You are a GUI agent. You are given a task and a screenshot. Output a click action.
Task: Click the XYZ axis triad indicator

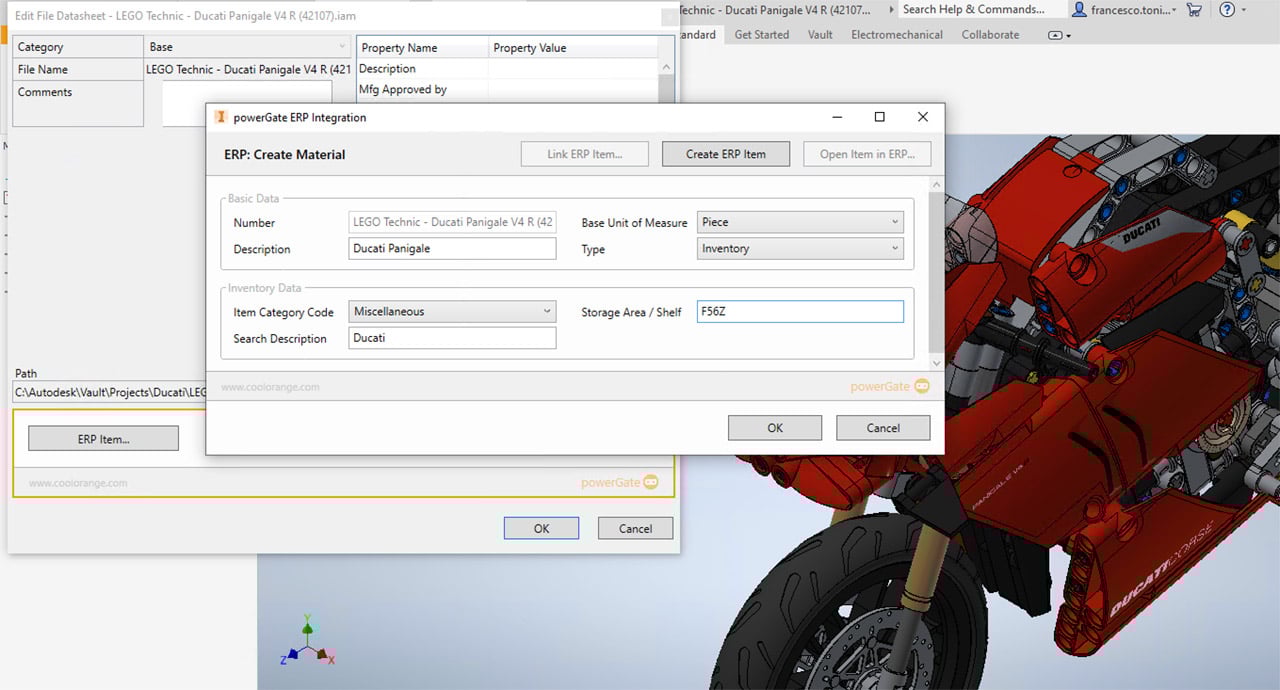pyautogui.click(x=308, y=643)
